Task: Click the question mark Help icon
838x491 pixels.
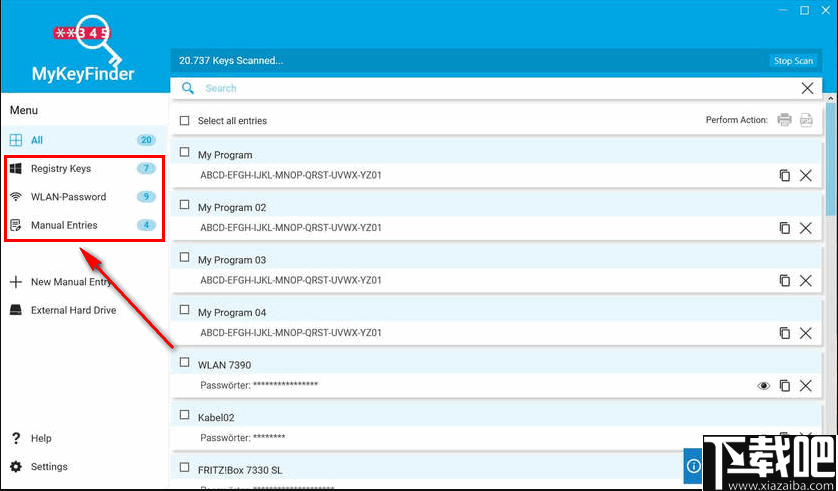Action: point(16,438)
